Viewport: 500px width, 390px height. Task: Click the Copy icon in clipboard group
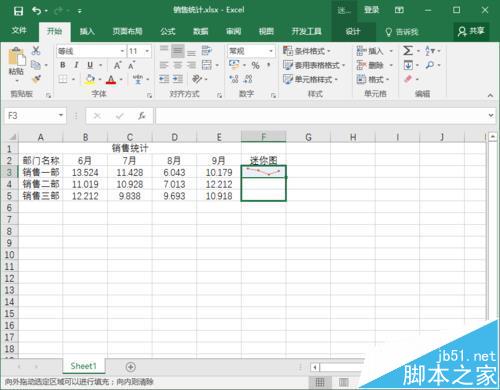36,65
